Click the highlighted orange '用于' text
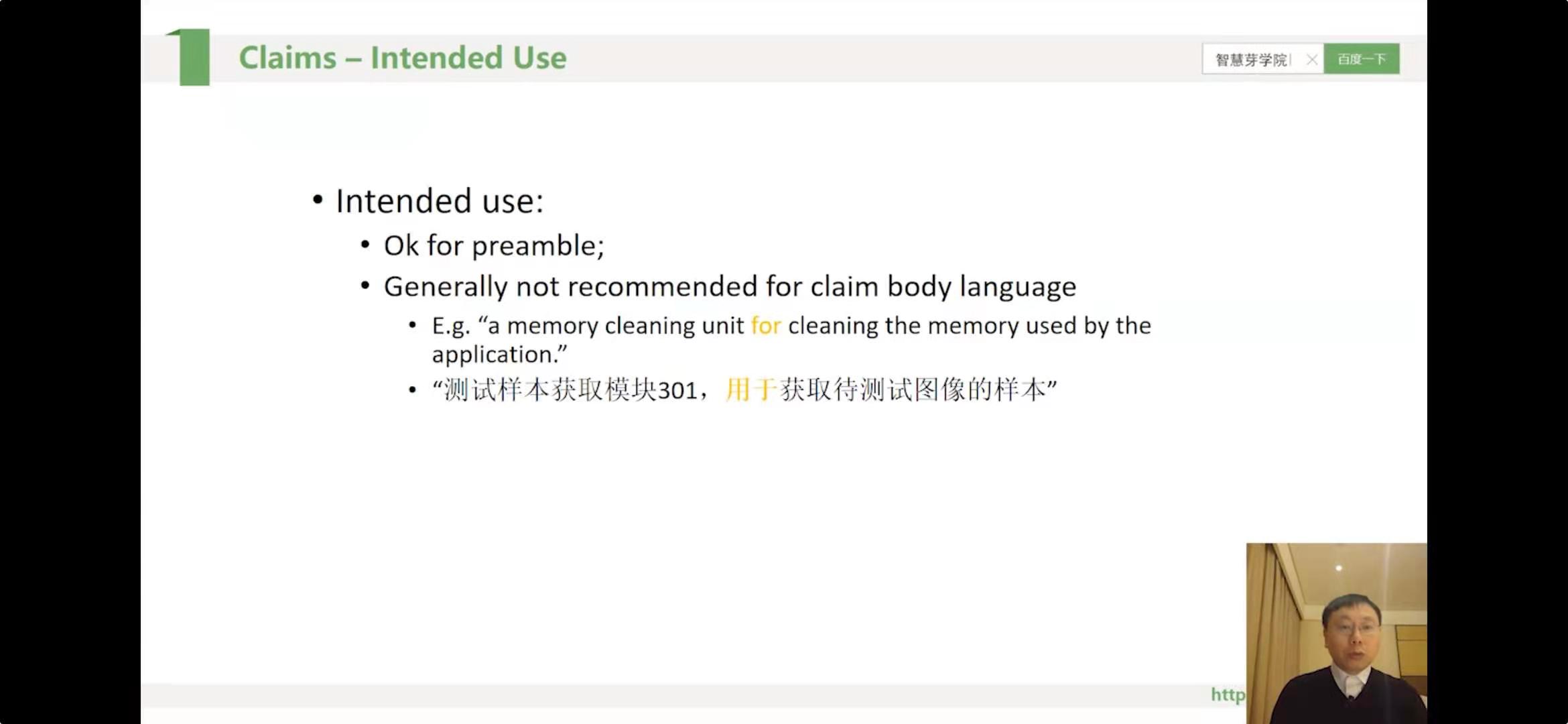1568x724 pixels. pos(751,389)
